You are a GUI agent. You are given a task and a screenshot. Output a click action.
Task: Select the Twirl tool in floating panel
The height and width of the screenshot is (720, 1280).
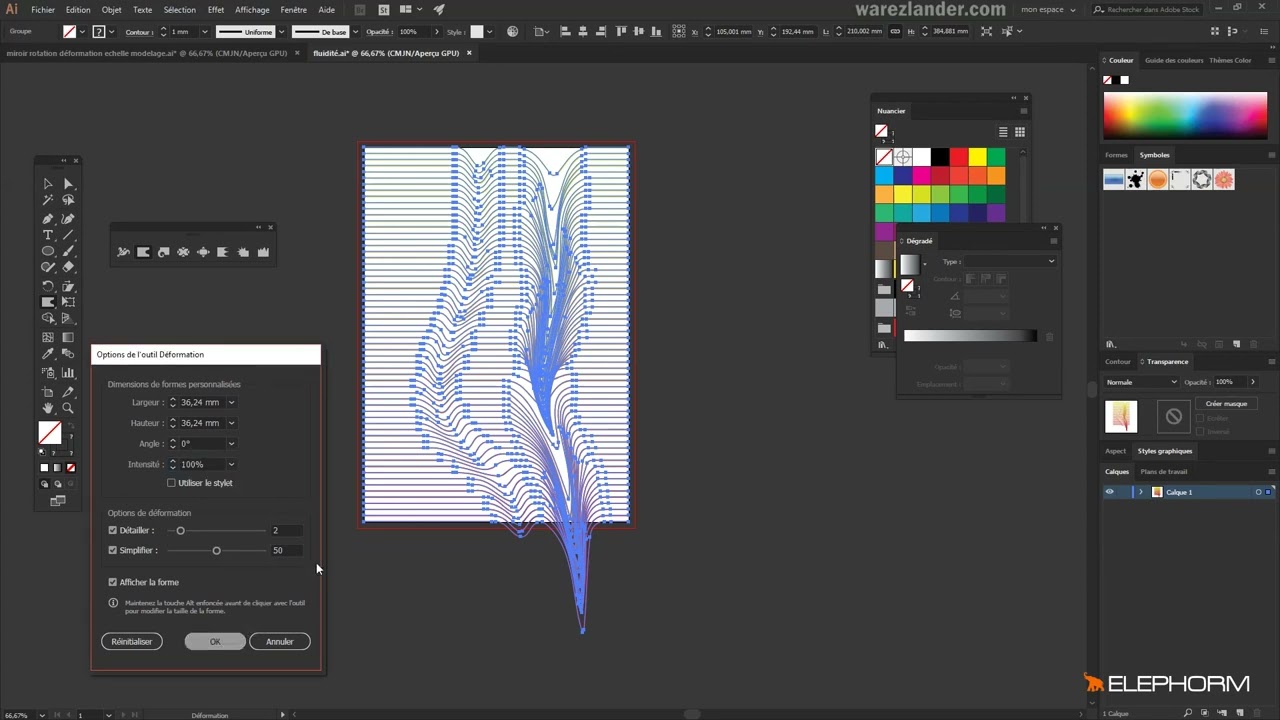pyautogui.click(x=163, y=252)
